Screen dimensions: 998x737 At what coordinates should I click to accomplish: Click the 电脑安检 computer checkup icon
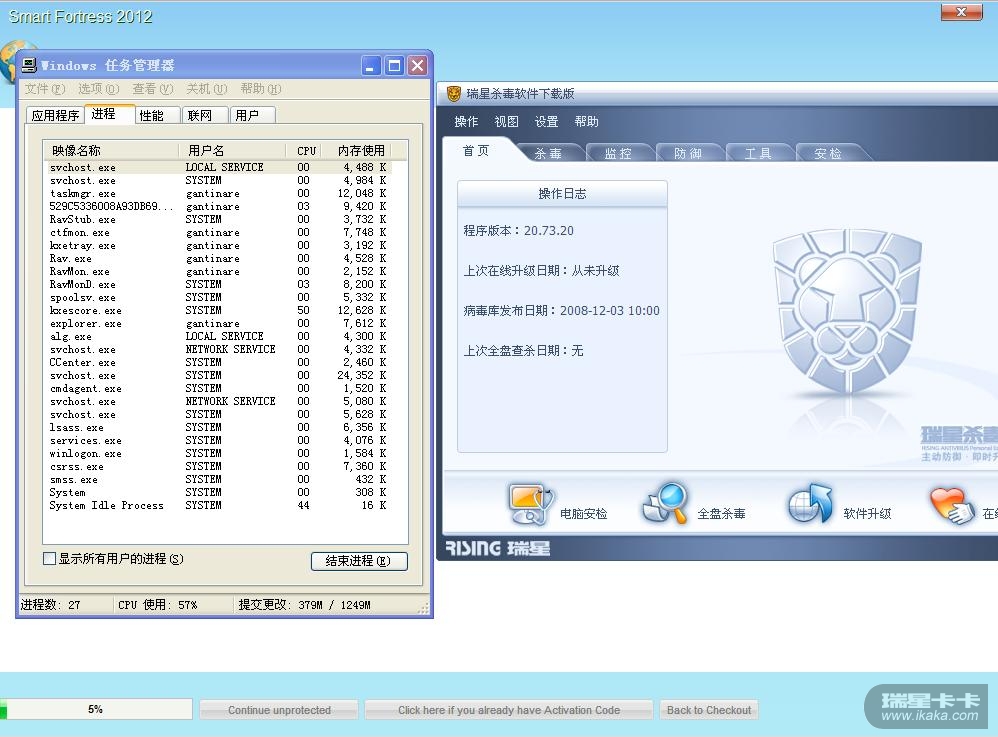531,504
